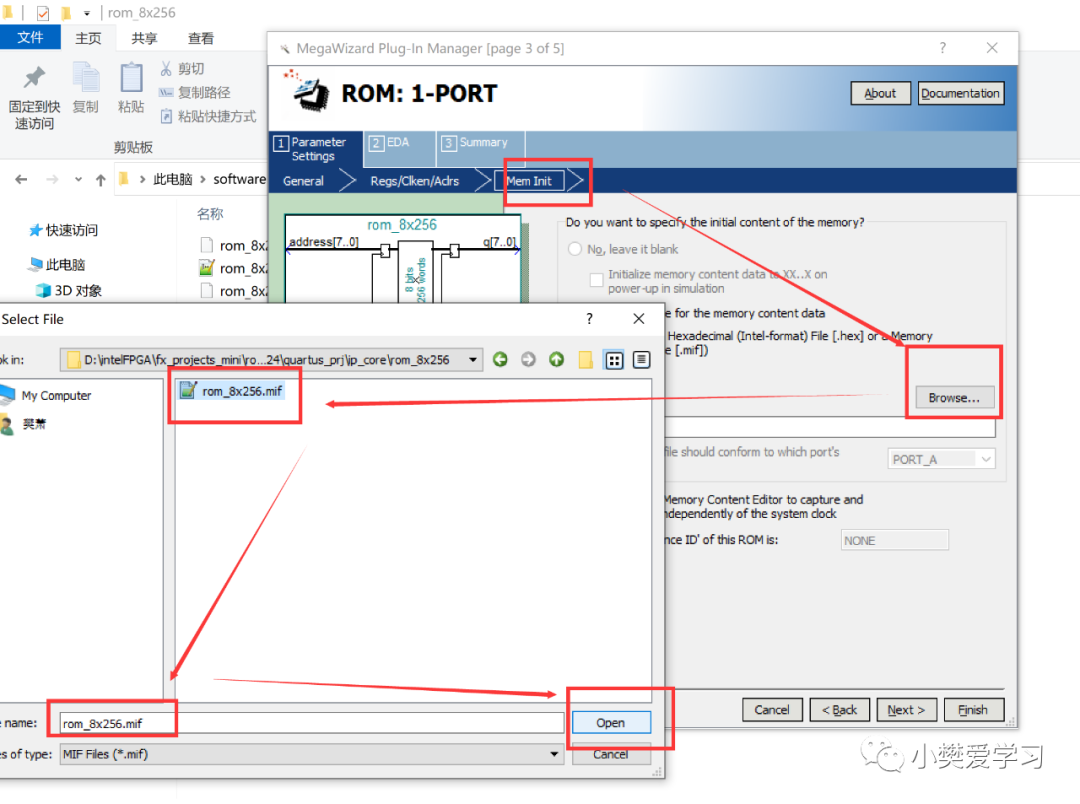The width and height of the screenshot is (1080, 804).
Task: Open the 查看 ribbon tab in Explorer
Action: click(201, 39)
